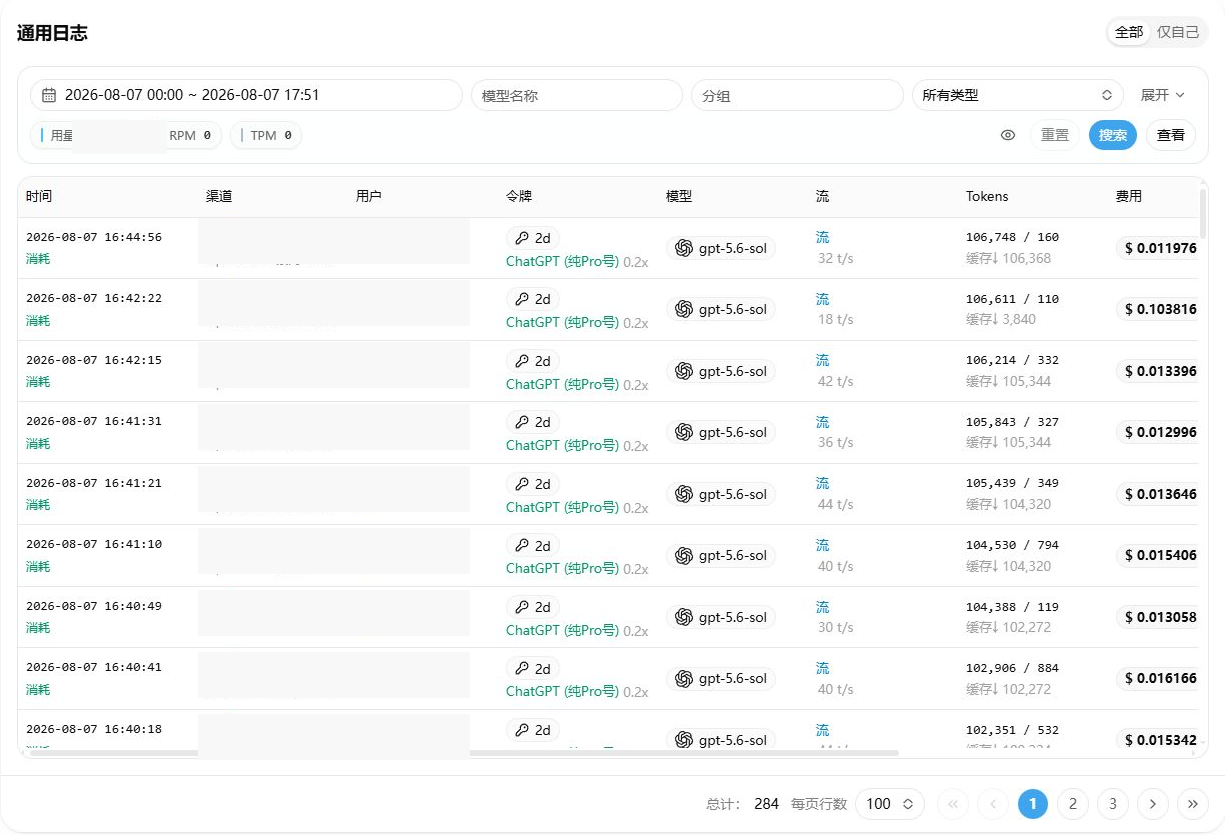This screenshot has height=835, width=1225.
Task: Focus the 分组 input field
Action: pos(797,95)
